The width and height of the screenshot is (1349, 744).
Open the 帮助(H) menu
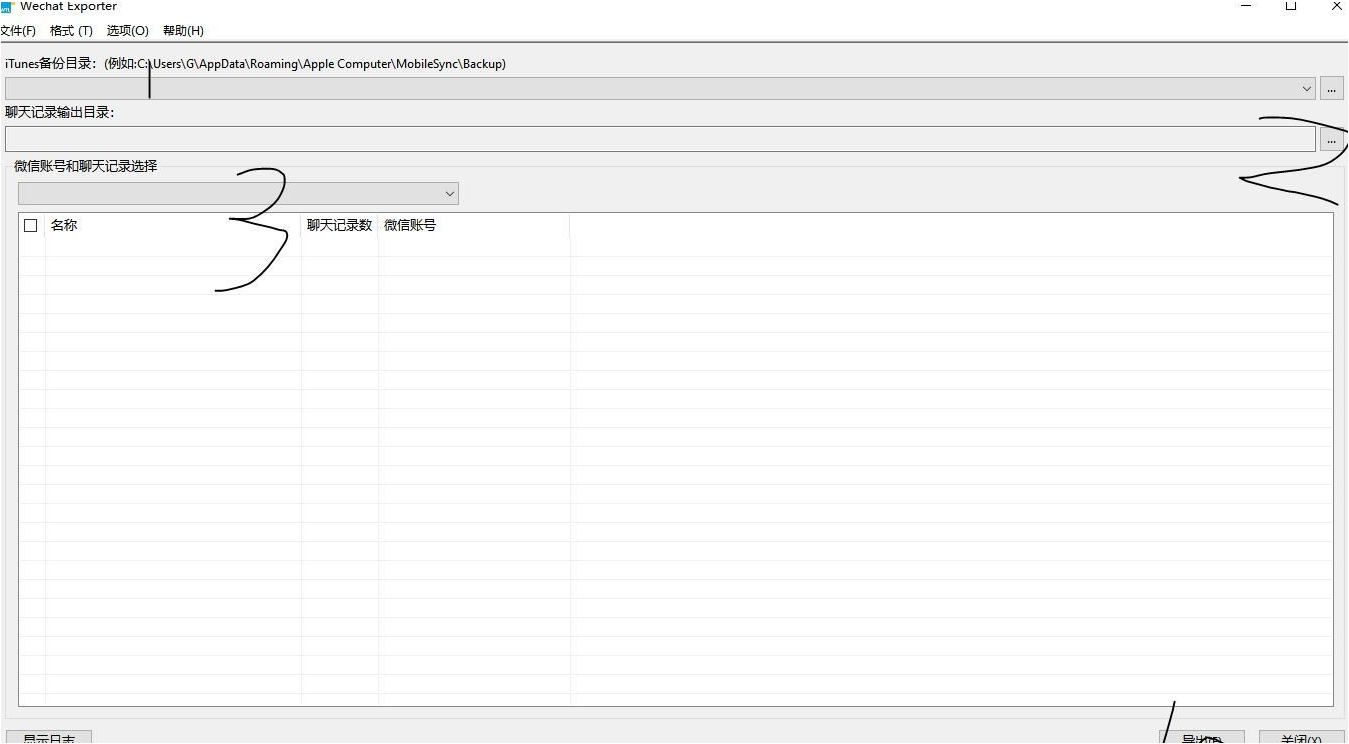click(183, 31)
